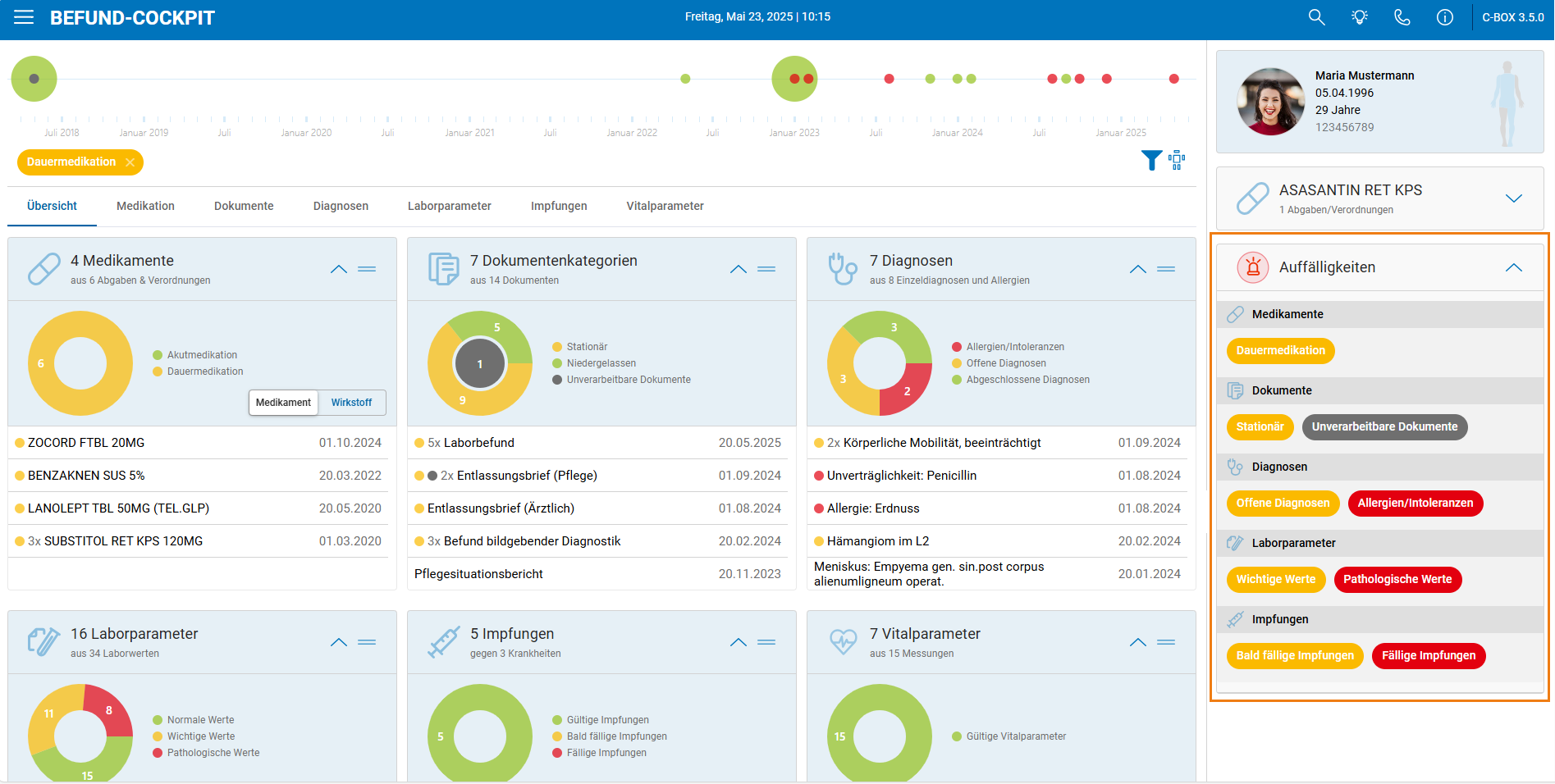1555x784 pixels.
Task: Click the timeline filter funnel icon
Action: click(1151, 161)
